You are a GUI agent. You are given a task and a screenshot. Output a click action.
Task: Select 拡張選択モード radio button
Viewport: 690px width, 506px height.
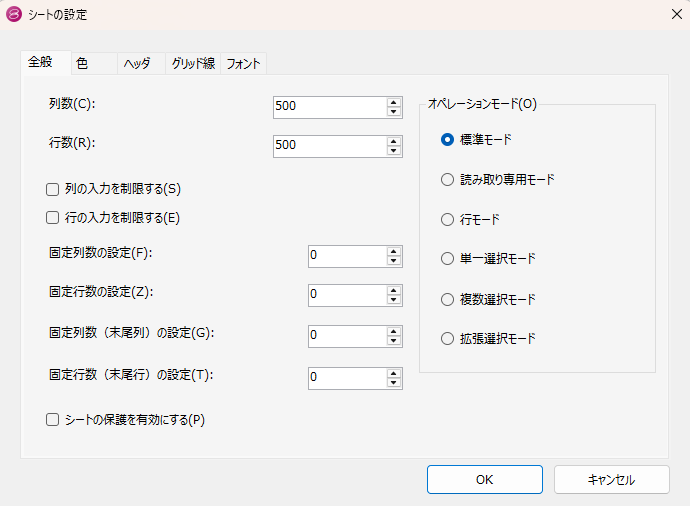click(x=447, y=339)
